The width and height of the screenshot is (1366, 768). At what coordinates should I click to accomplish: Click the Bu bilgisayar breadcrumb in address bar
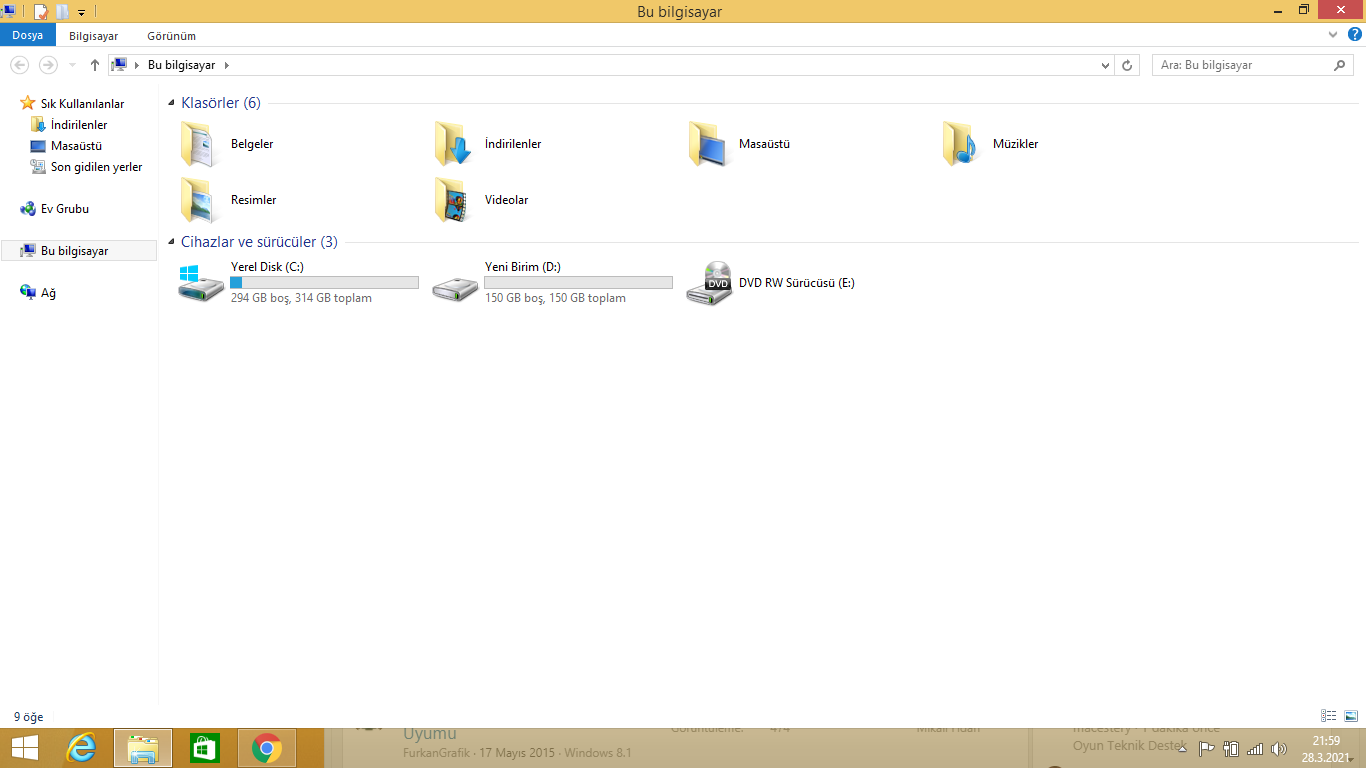[x=181, y=65]
